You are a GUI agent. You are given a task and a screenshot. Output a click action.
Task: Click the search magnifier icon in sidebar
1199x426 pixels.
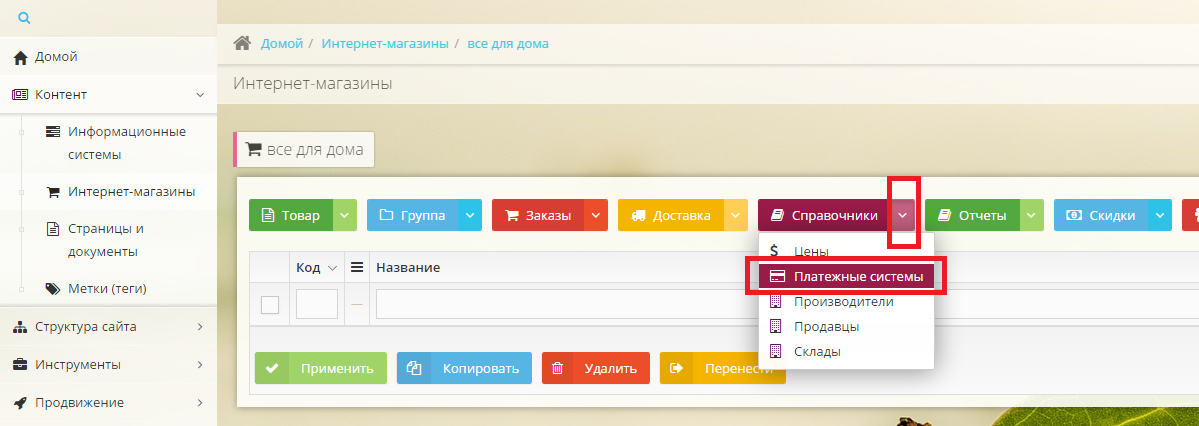pyautogui.click(x=24, y=17)
